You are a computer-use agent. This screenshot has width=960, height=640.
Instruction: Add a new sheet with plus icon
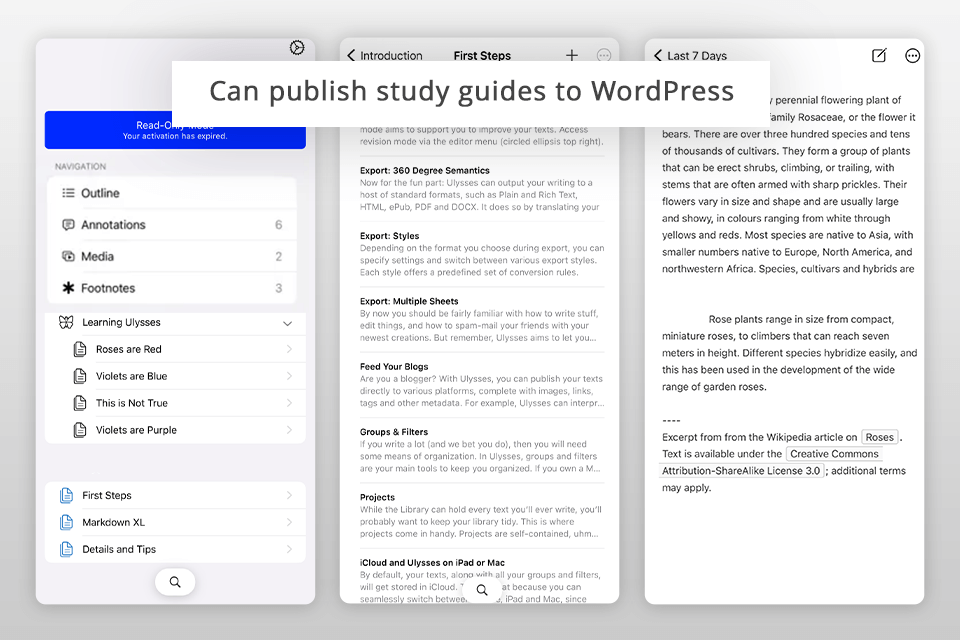pyautogui.click(x=572, y=55)
